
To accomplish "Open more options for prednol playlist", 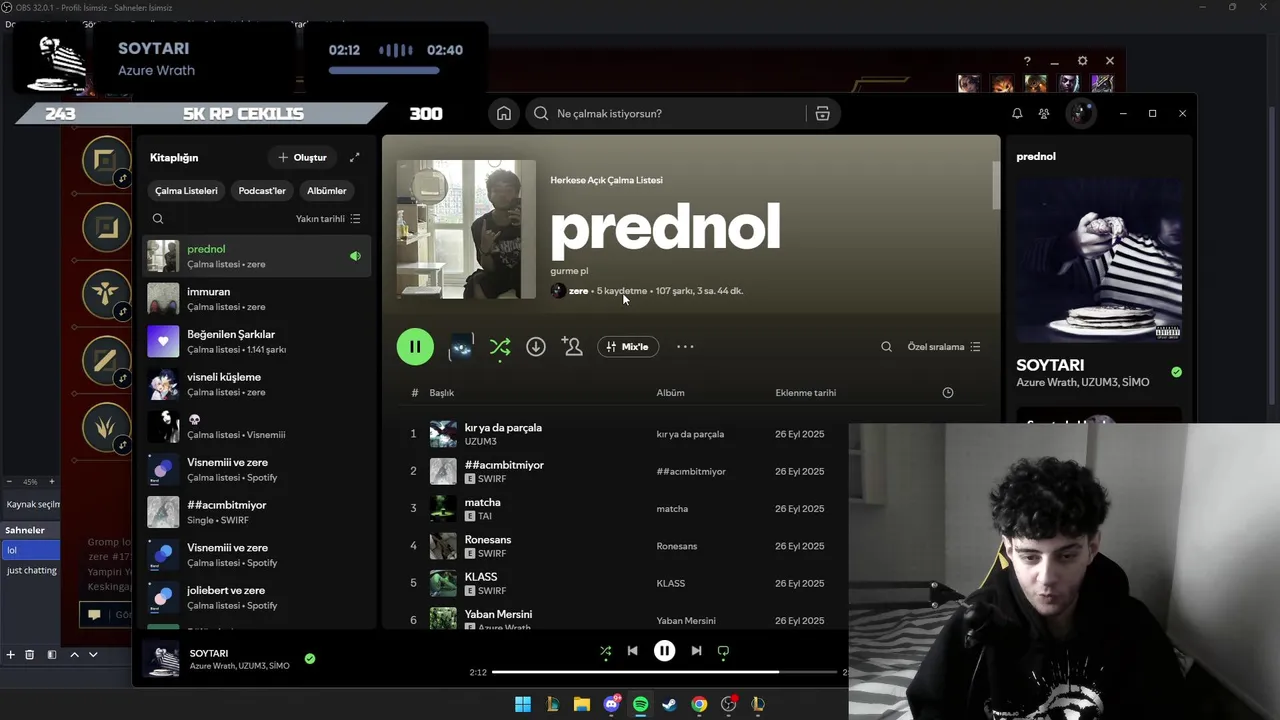I will (x=685, y=347).
